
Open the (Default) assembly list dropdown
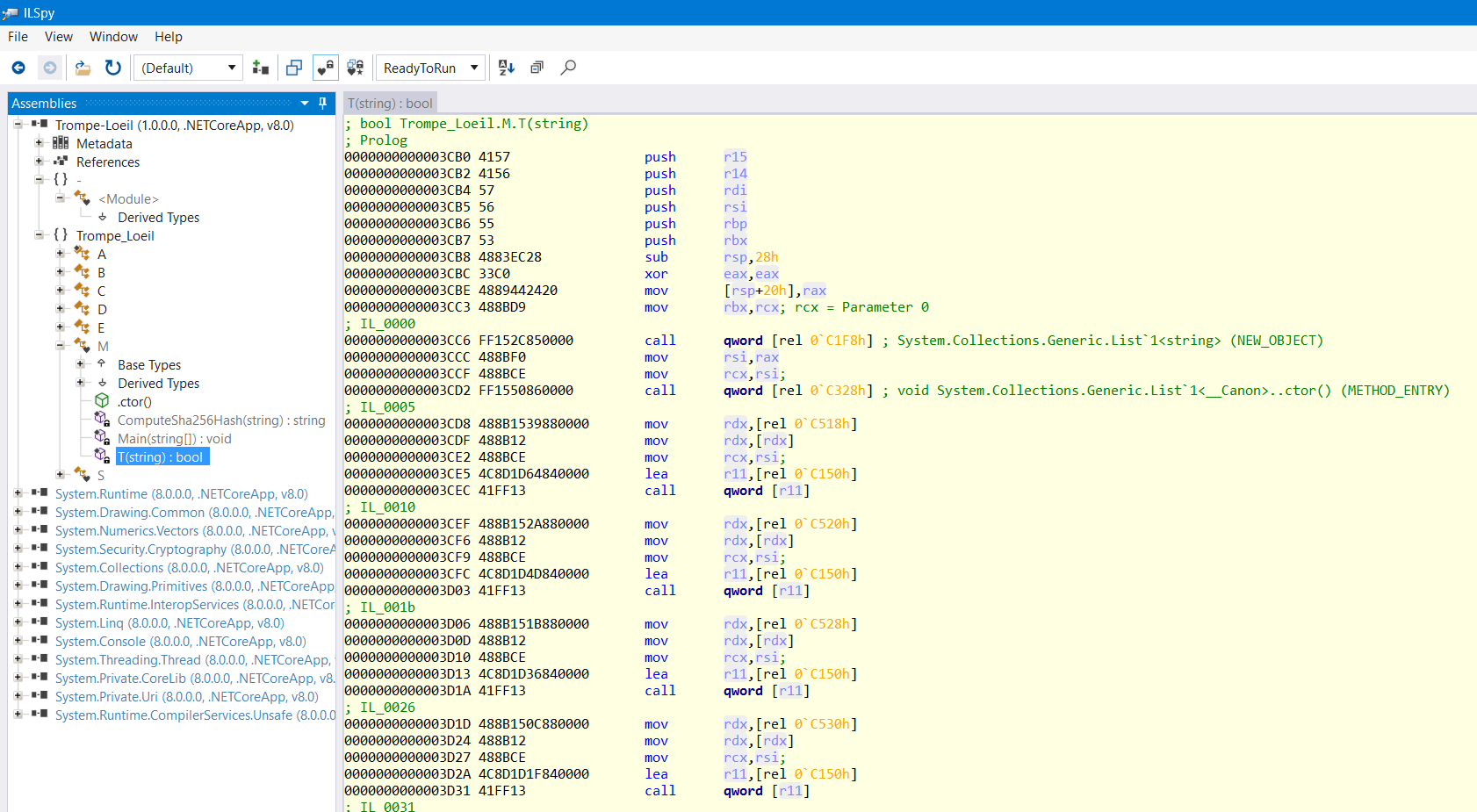click(188, 68)
